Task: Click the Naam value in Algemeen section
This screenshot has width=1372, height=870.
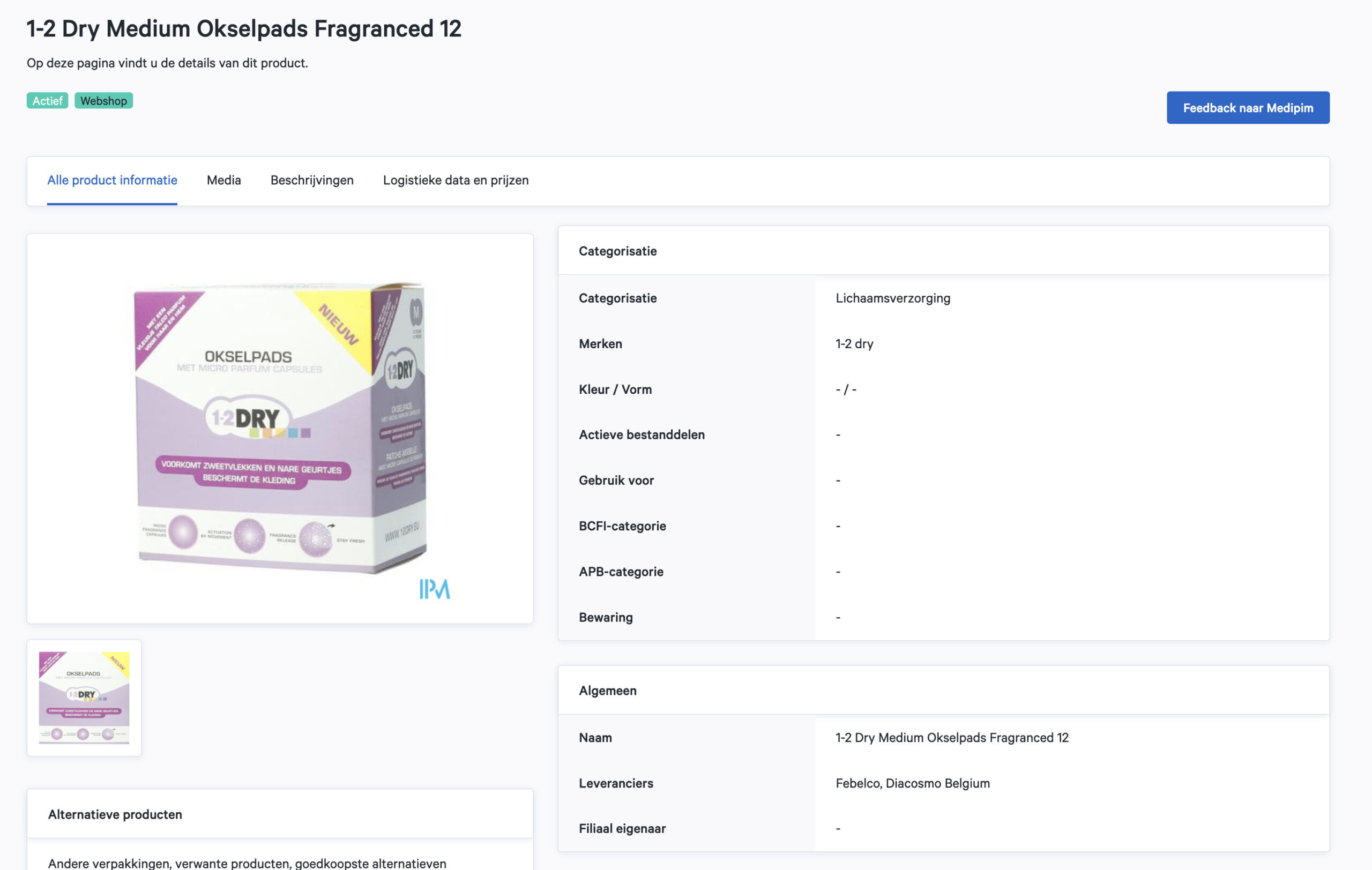Action: [x=951, y=737]
